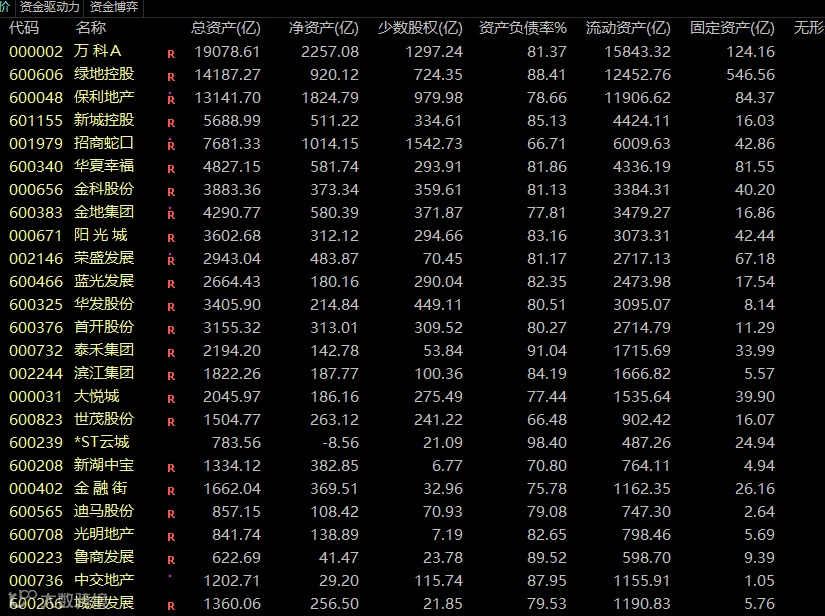Select stock name 新城控股

104,120
